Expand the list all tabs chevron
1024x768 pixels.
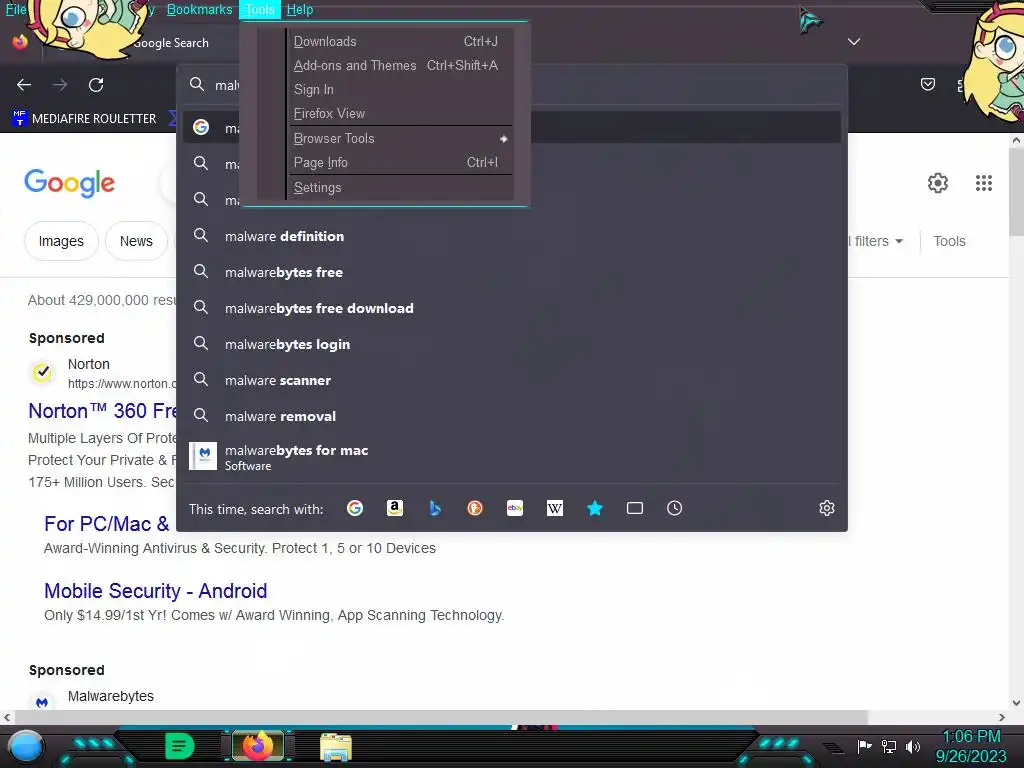pyautogui.click(x=854, y=42)
